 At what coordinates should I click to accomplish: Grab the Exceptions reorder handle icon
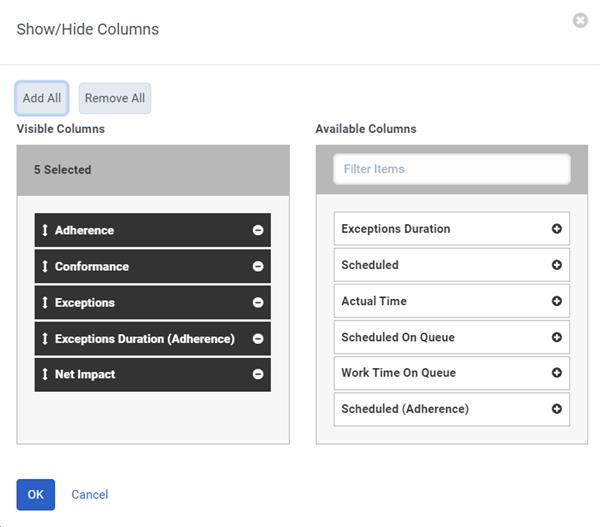click(x=45, y=302)
